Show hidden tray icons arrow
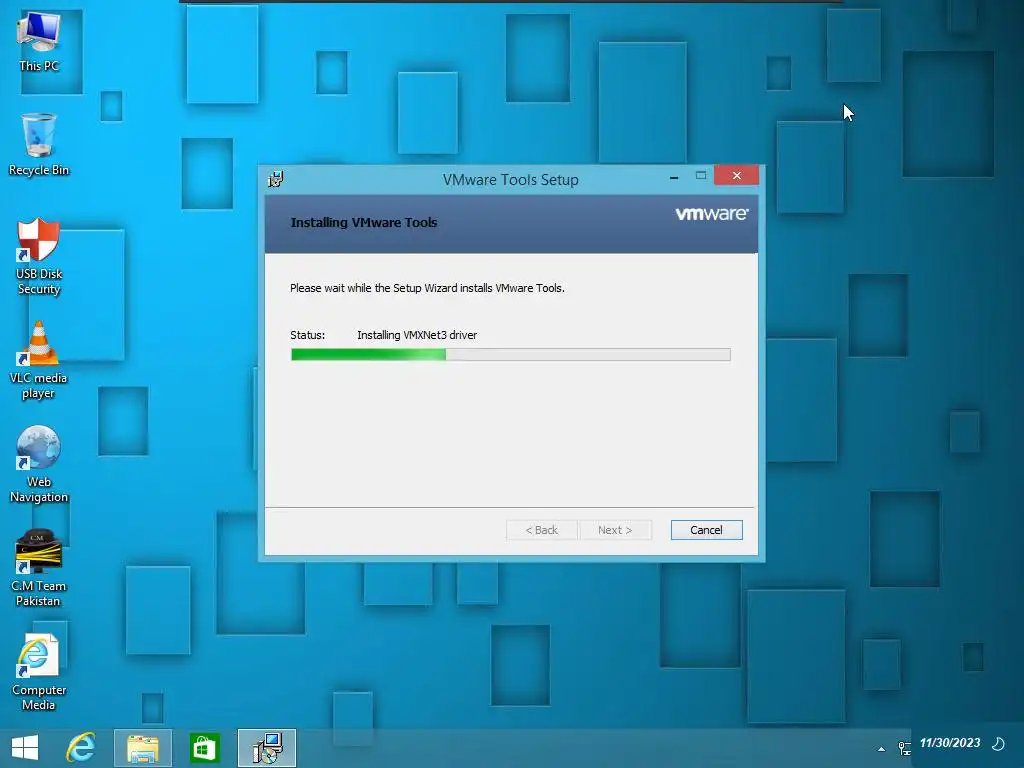 [882, 749]
